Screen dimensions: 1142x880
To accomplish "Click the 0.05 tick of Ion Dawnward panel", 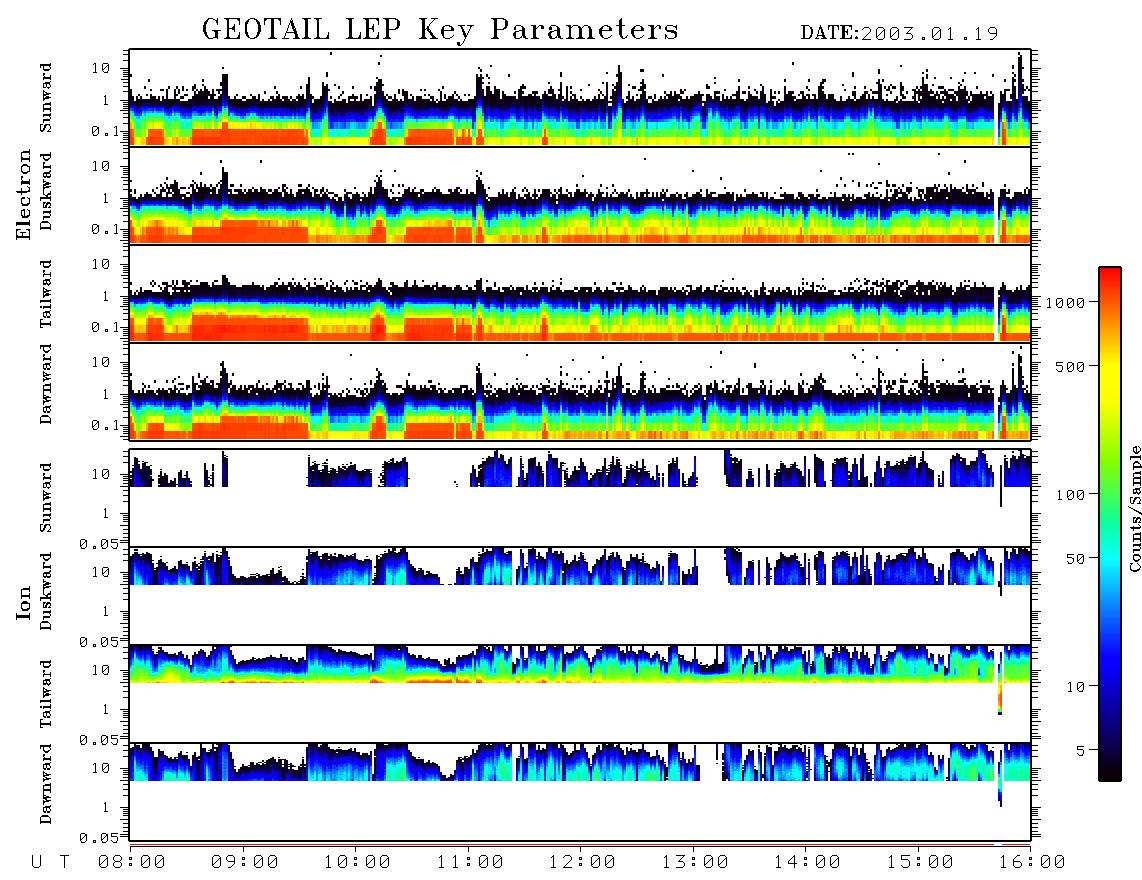I will (99, 838).
